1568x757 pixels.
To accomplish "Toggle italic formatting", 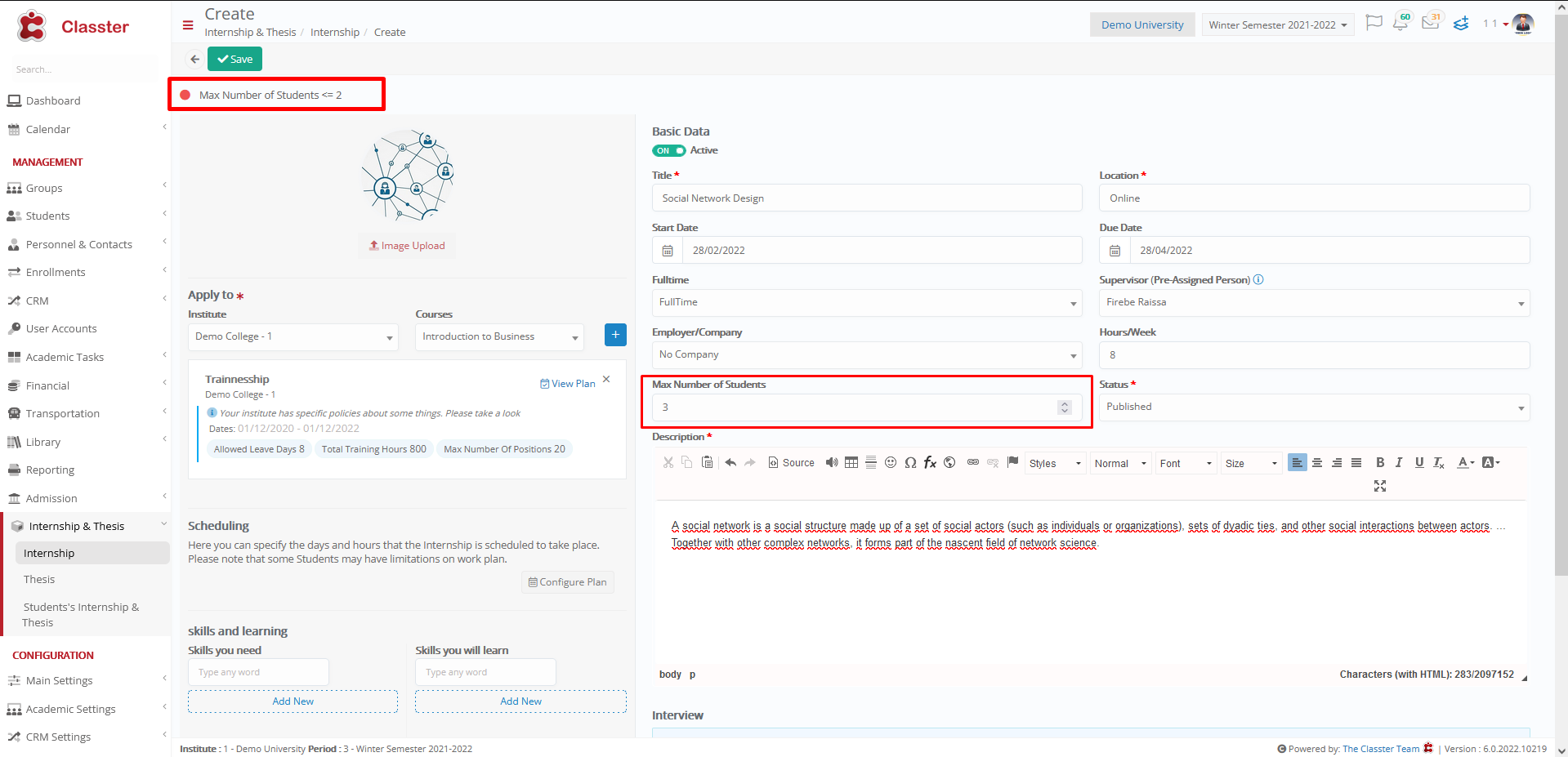I will [x=1399, y=462].
